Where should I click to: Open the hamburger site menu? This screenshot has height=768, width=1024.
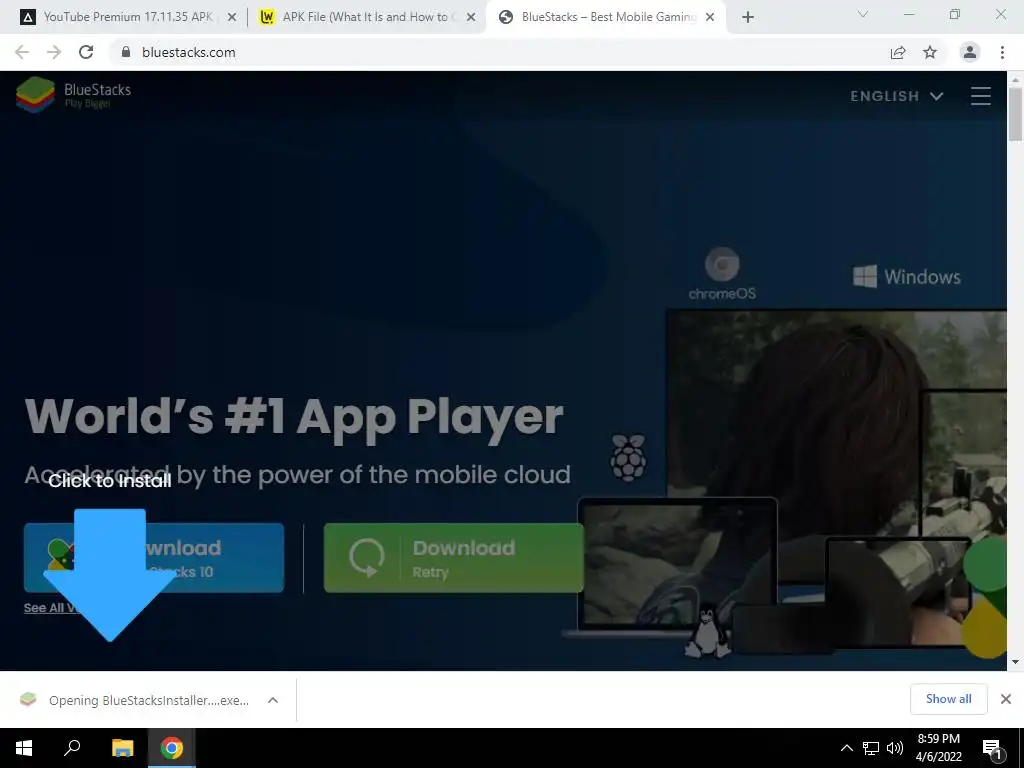[x=981, y=96]
